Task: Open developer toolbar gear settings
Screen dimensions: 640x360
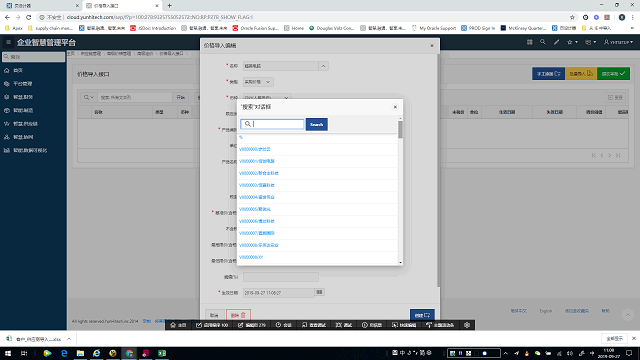Action: [x=467, y=325]
